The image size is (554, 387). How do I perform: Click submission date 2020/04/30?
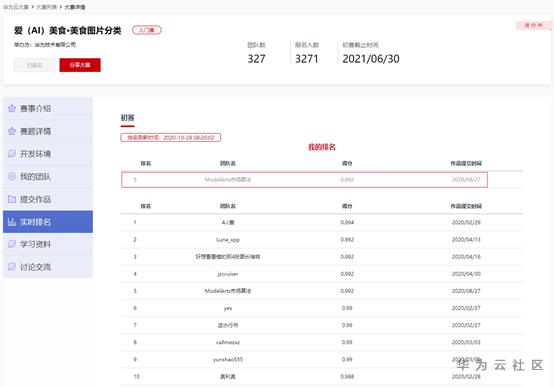click(x=466, y=274)
